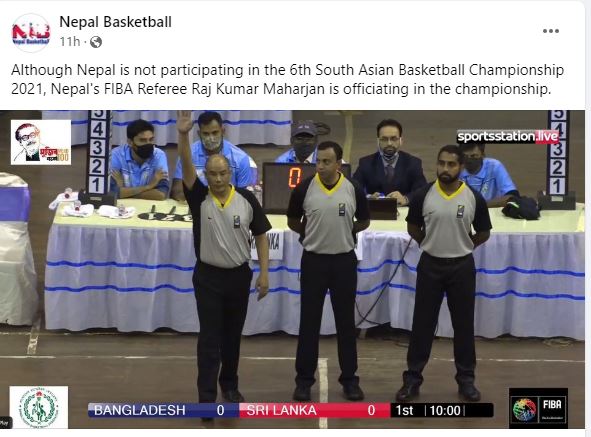Image resolution: width=591 pixels, height=437 pixels.
Task: Click the orange shot clock display
Action: tap(295, 177)
